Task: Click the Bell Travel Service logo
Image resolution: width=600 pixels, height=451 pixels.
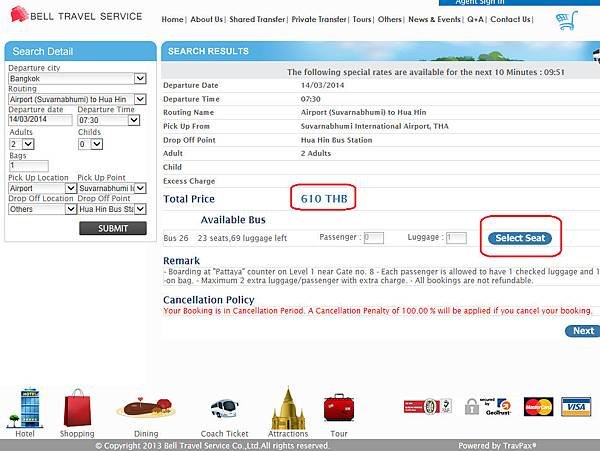Action: [x=77, y=16]
